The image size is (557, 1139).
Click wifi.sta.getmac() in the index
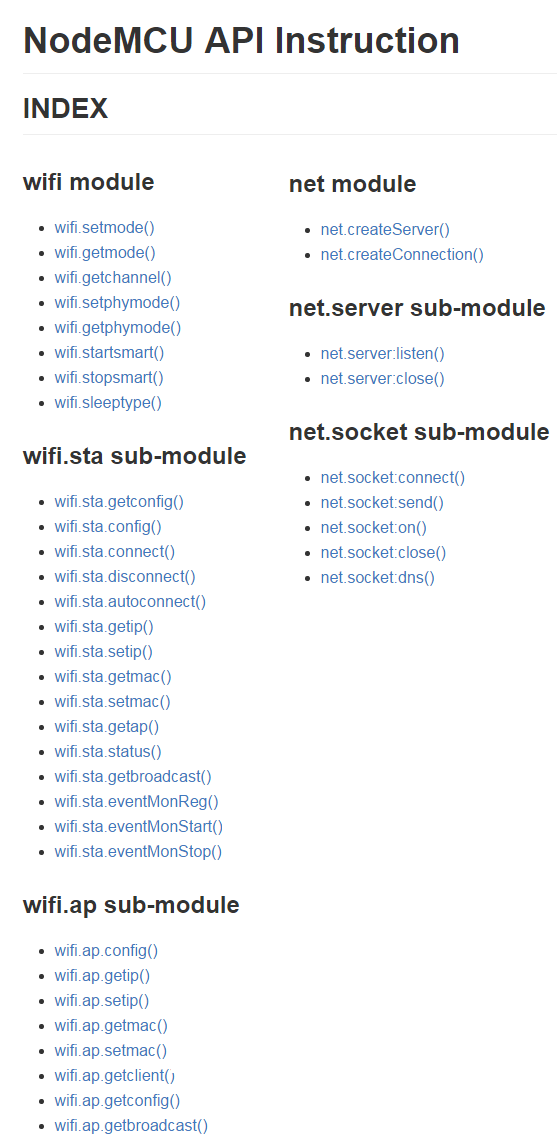point(113,676)
